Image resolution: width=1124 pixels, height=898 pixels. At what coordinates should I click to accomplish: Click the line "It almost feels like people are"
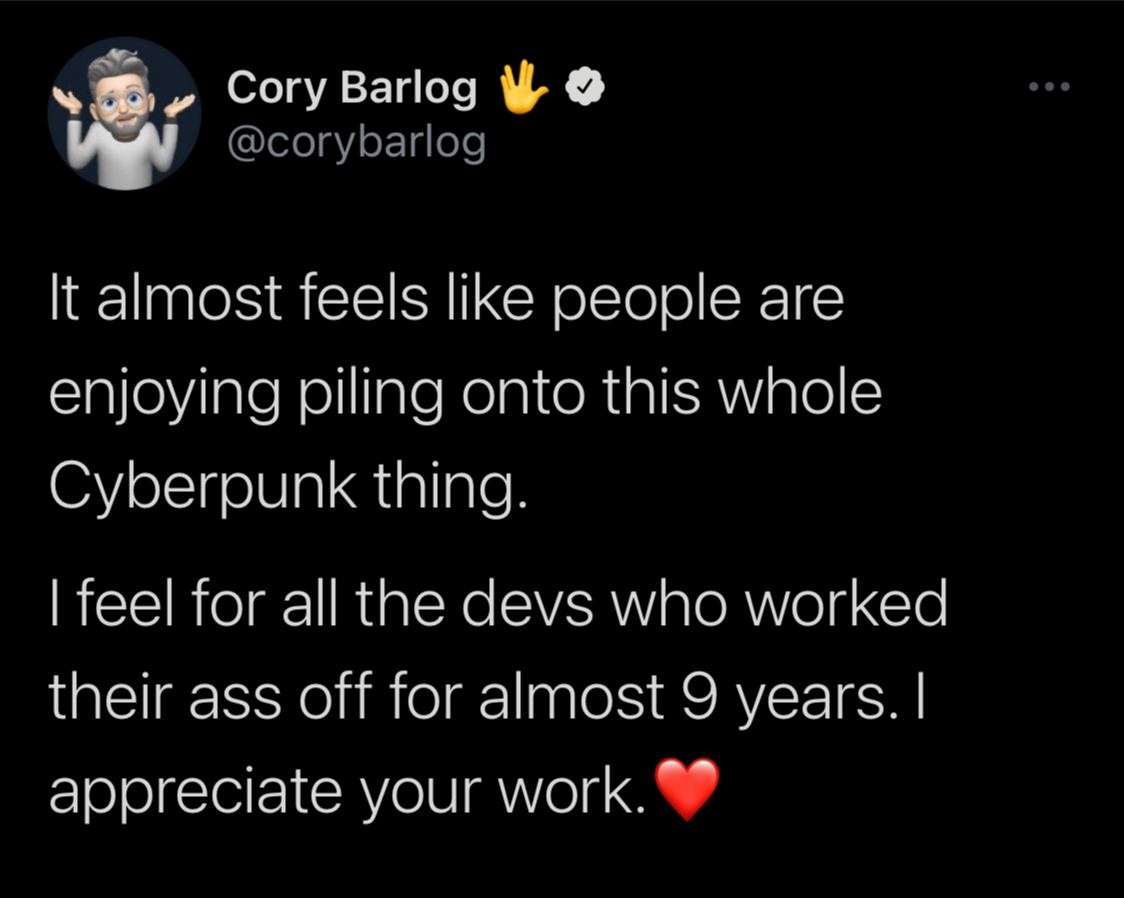(446, 300)
